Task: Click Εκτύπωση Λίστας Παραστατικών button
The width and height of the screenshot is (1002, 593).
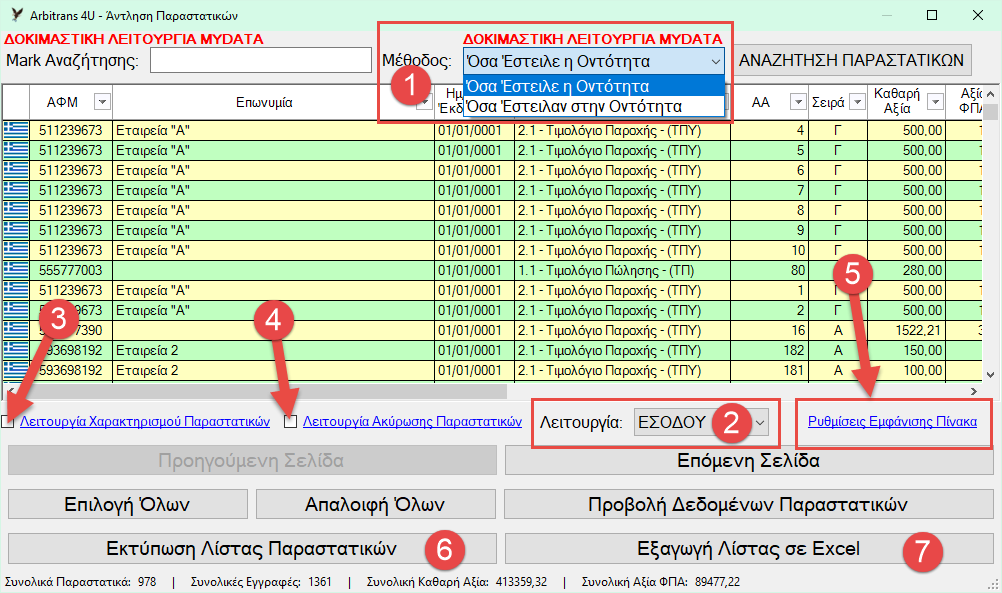Action: click(x=252, y=549)
